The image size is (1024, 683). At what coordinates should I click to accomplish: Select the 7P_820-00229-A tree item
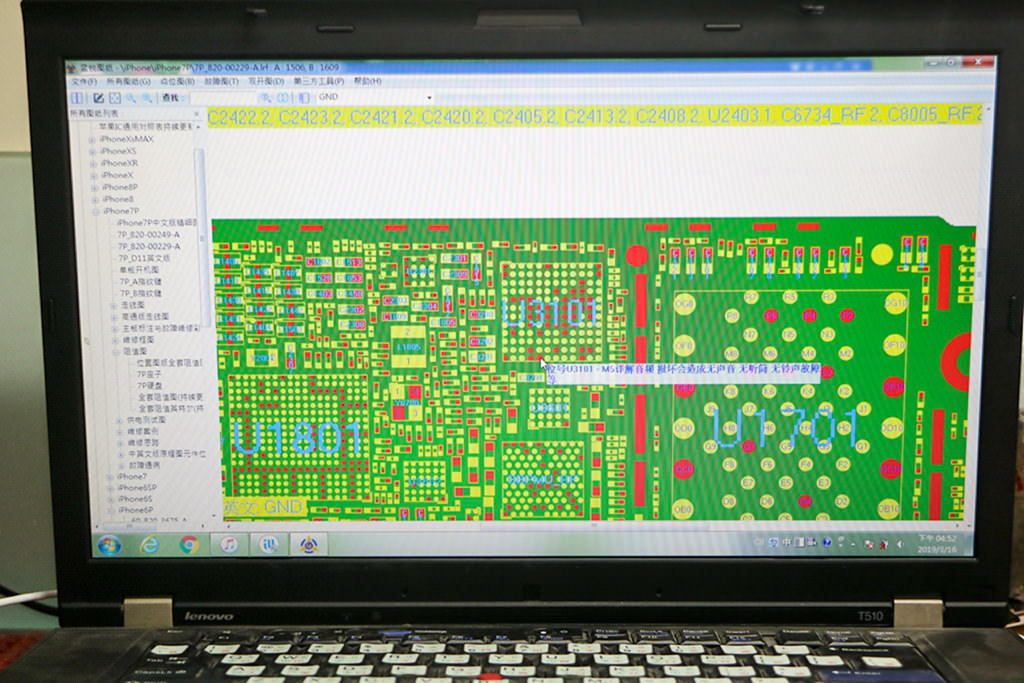(x=149, y=246)
